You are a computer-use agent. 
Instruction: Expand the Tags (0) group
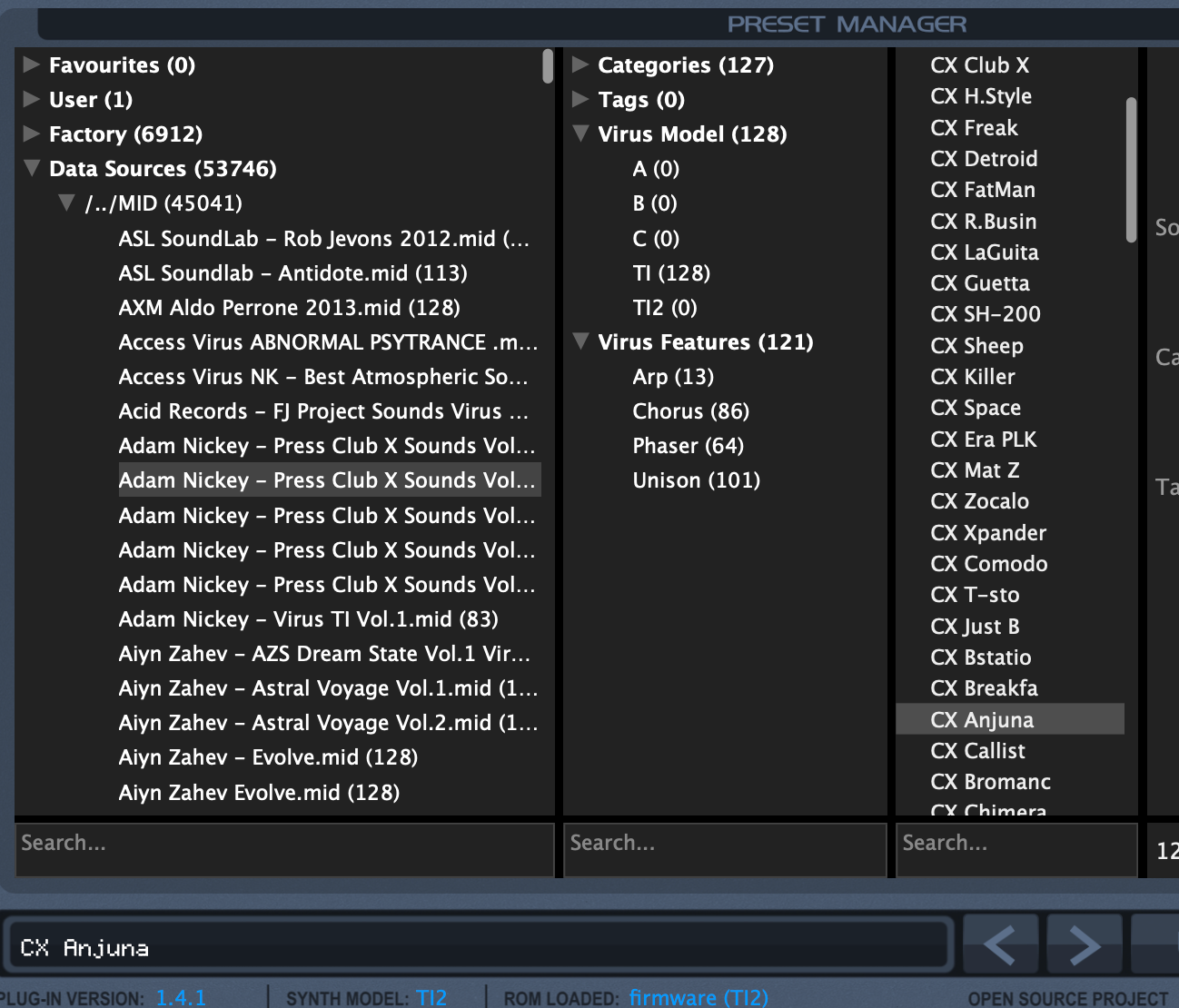point(580,99)
